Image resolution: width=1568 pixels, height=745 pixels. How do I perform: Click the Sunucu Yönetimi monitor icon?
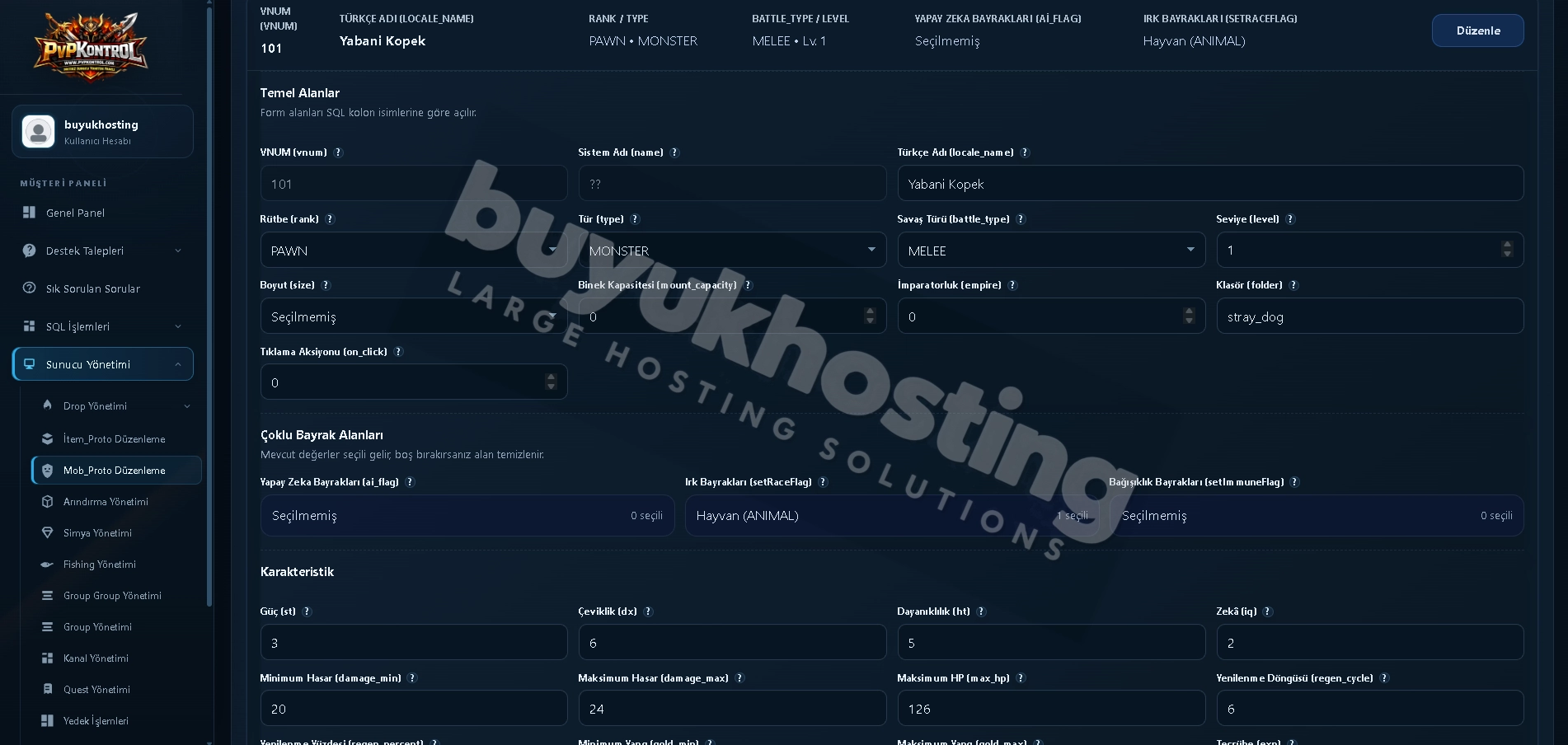tap(29, 364)
